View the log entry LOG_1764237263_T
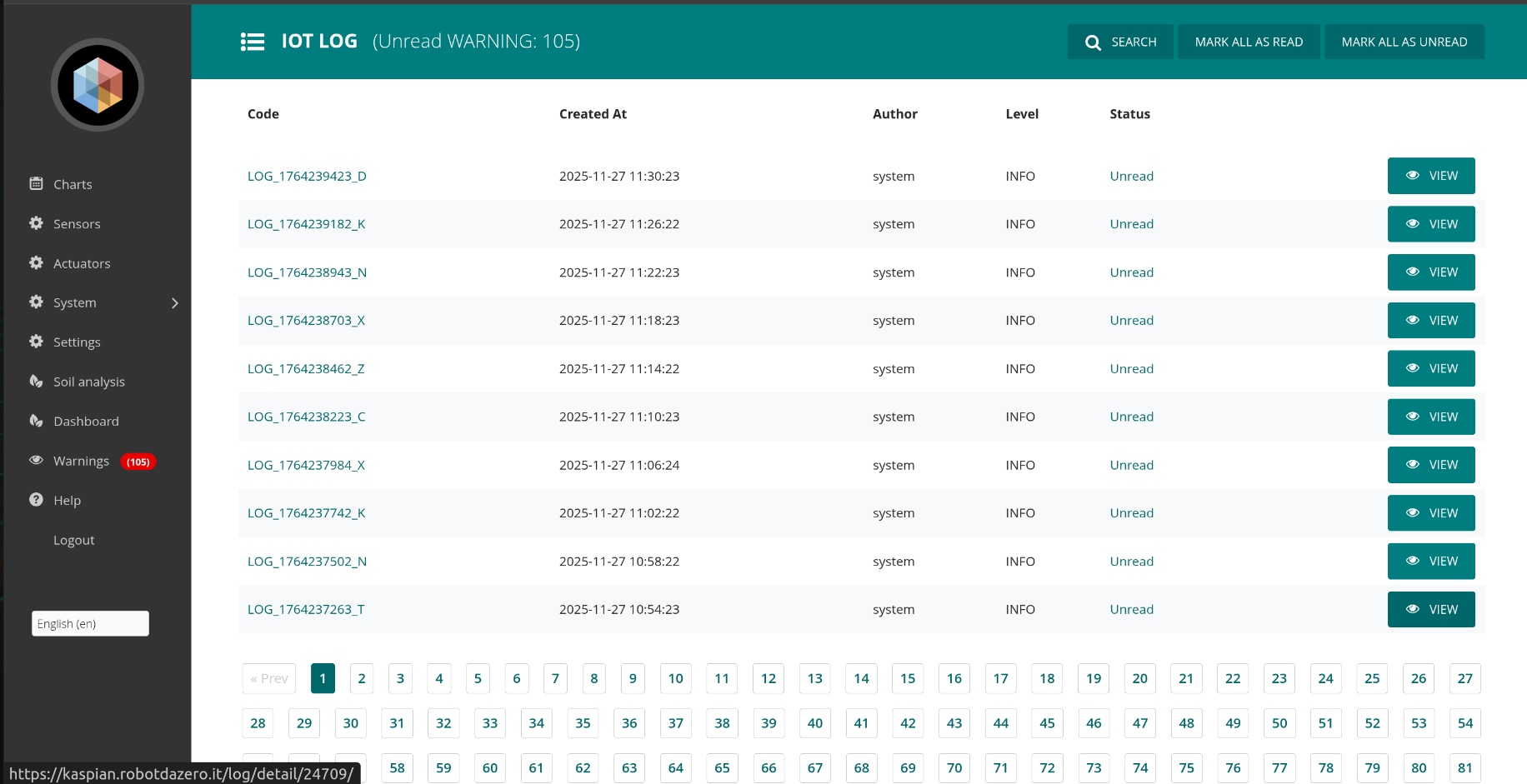 [x=1430, y=609]
